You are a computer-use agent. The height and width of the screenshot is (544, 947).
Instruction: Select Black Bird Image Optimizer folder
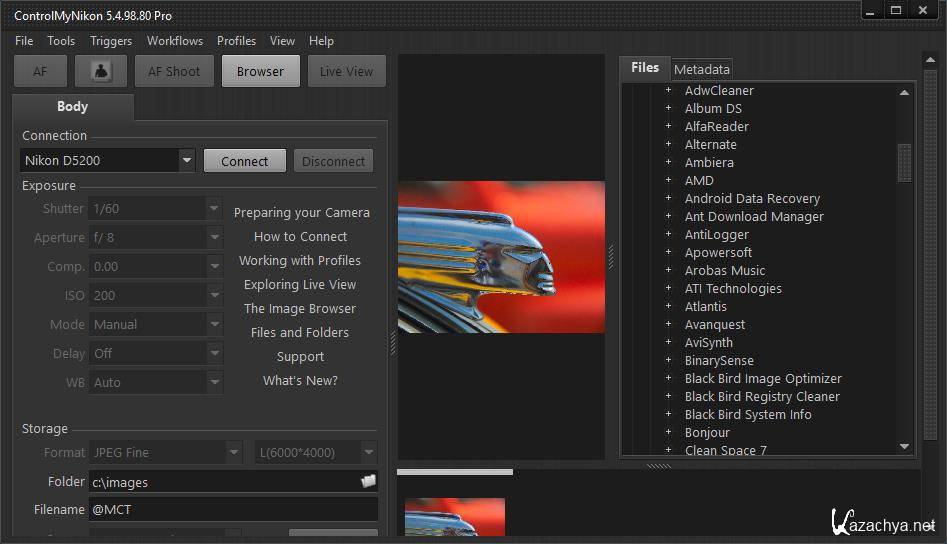[x=763, y=378]
